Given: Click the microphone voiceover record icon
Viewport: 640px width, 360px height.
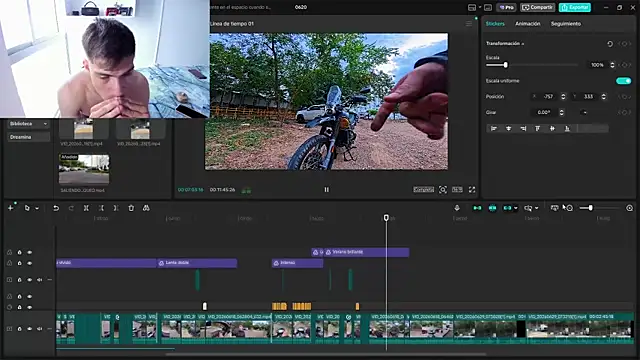Looking at the screenshot, I should point(457,208).
